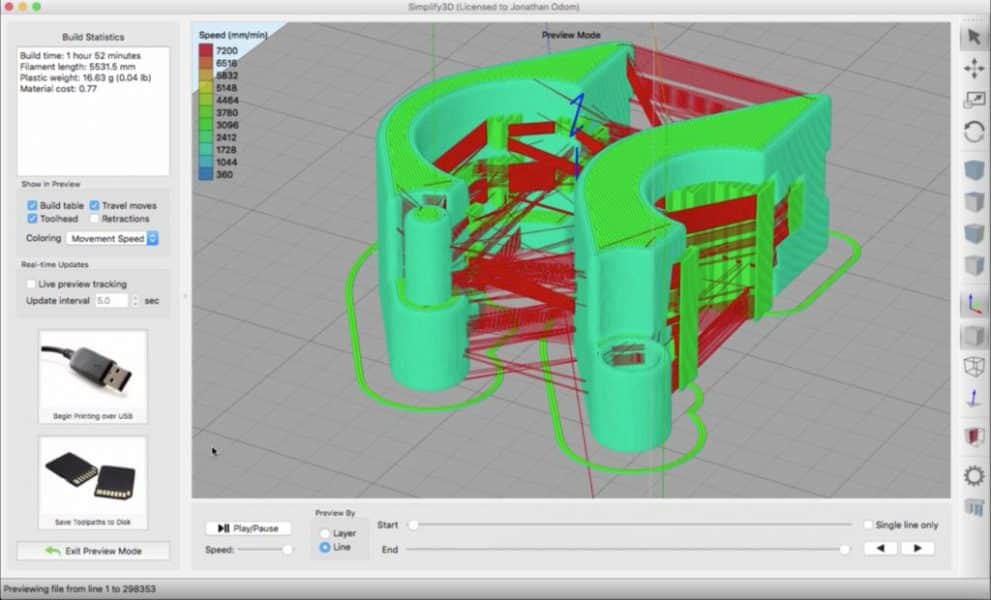Click the playback Speed slider handle
991x600 pixels.
click(288, 550)
